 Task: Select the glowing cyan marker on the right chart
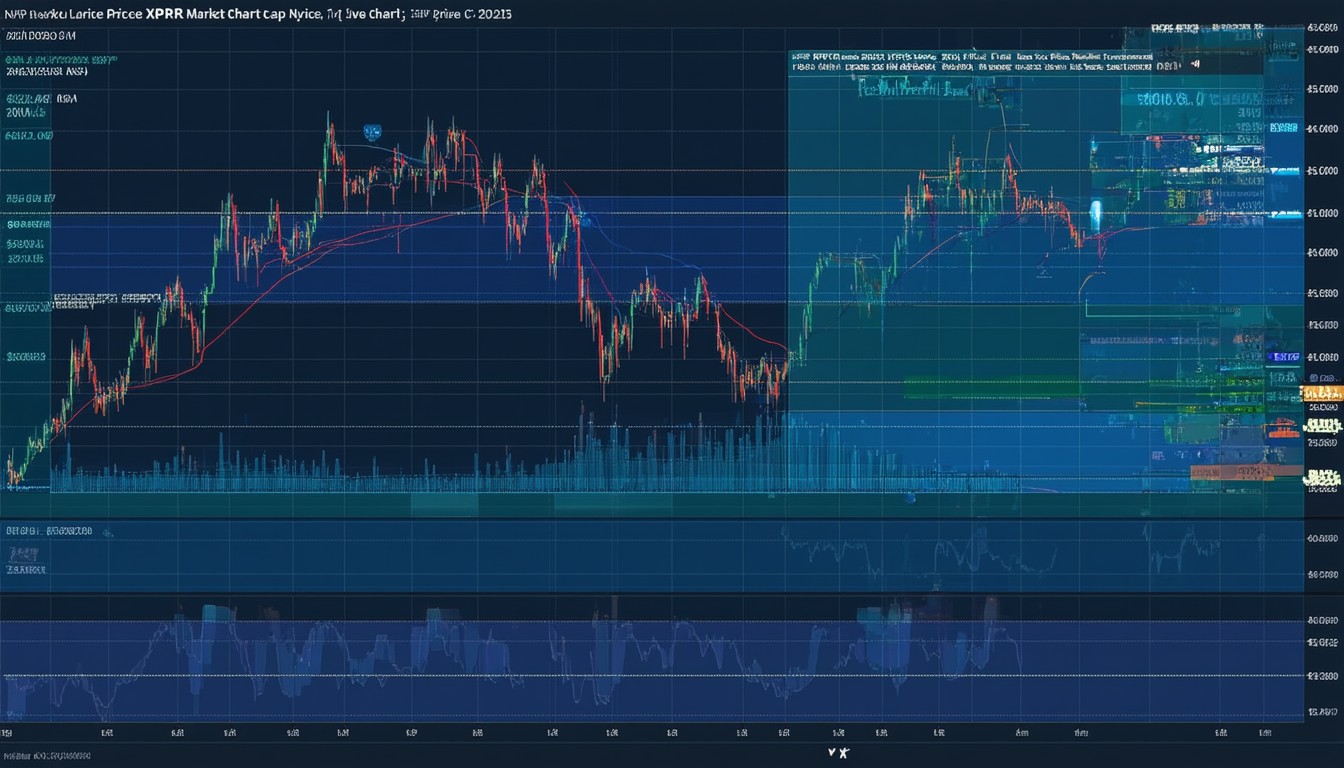(x=1095, y=211)
